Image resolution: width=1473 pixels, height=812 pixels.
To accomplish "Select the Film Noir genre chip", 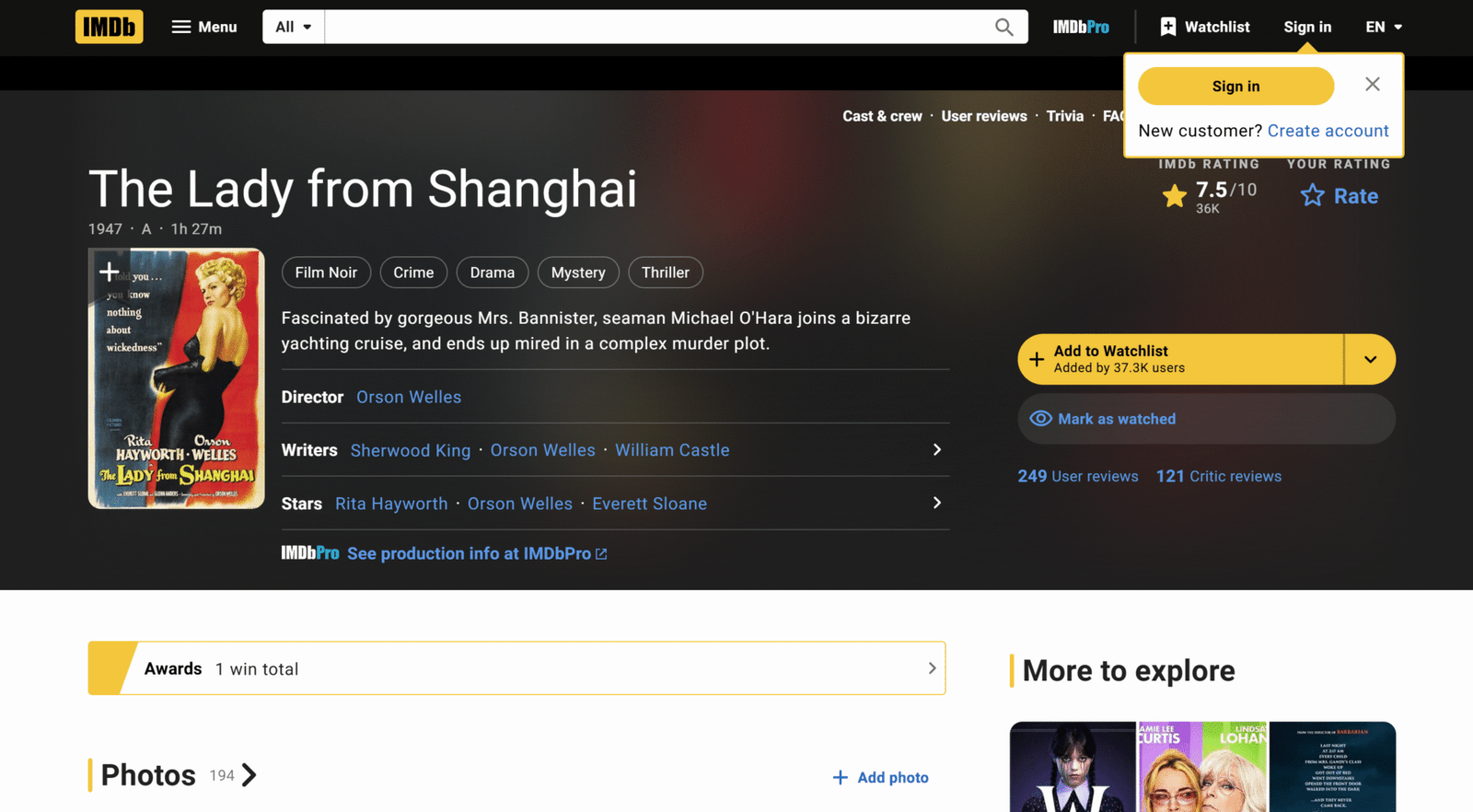I will [x=326, y=273].
